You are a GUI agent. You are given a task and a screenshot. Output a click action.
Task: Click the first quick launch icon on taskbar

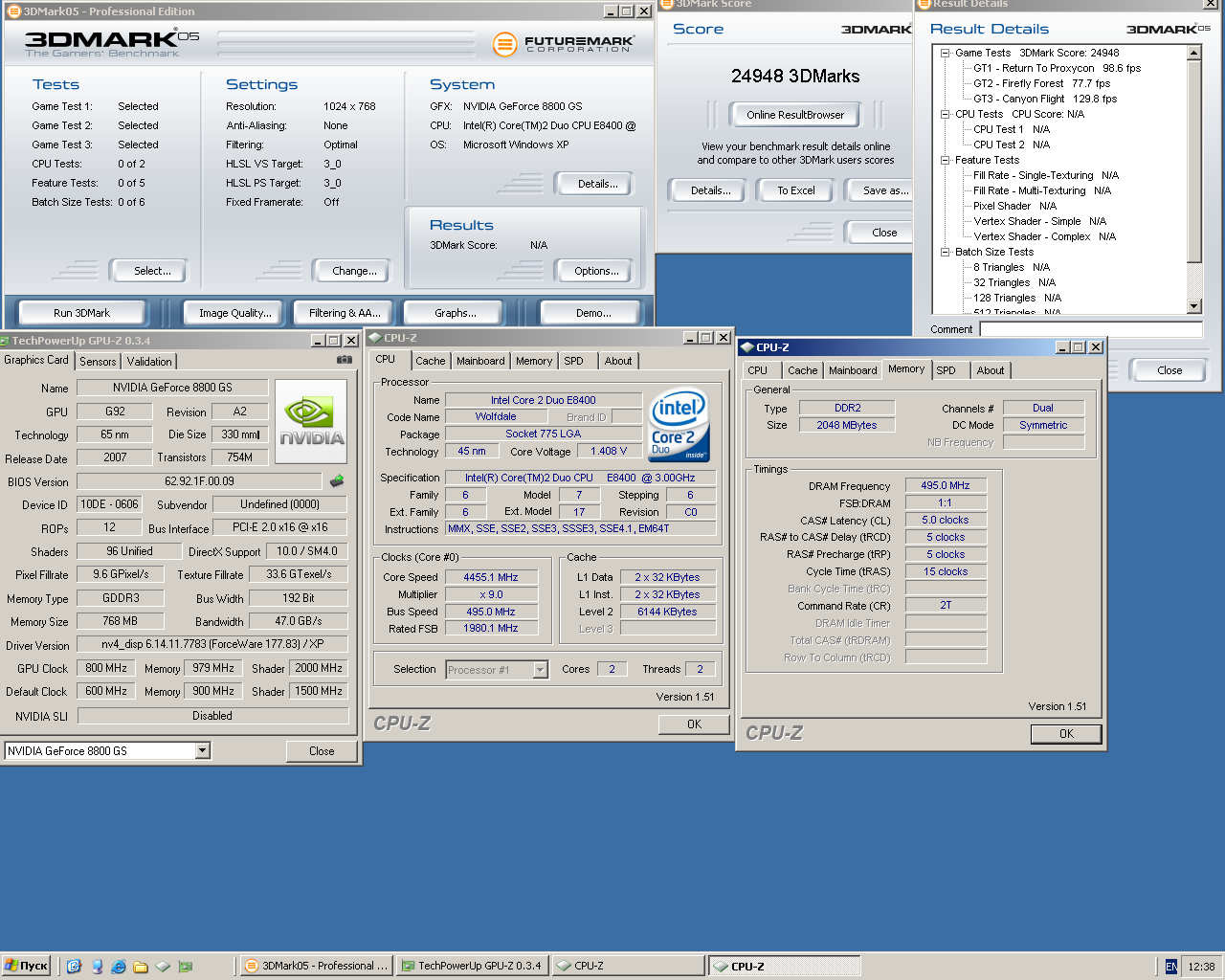point(74,967)
